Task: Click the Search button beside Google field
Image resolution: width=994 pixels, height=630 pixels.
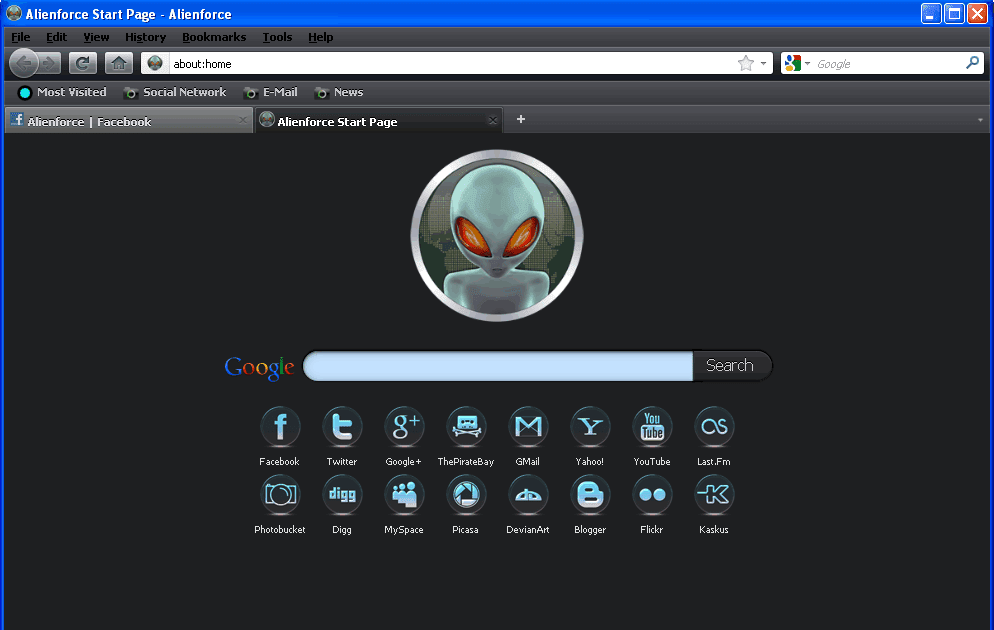Action: [731, 366]
